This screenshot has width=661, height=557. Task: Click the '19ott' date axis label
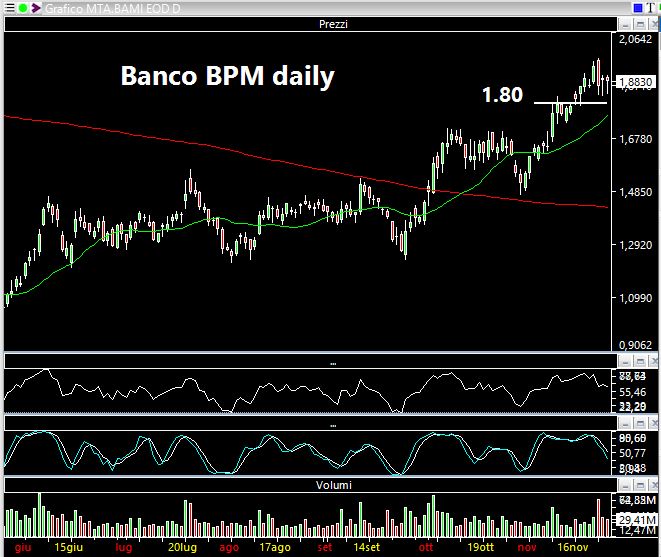tap(481, 547)
